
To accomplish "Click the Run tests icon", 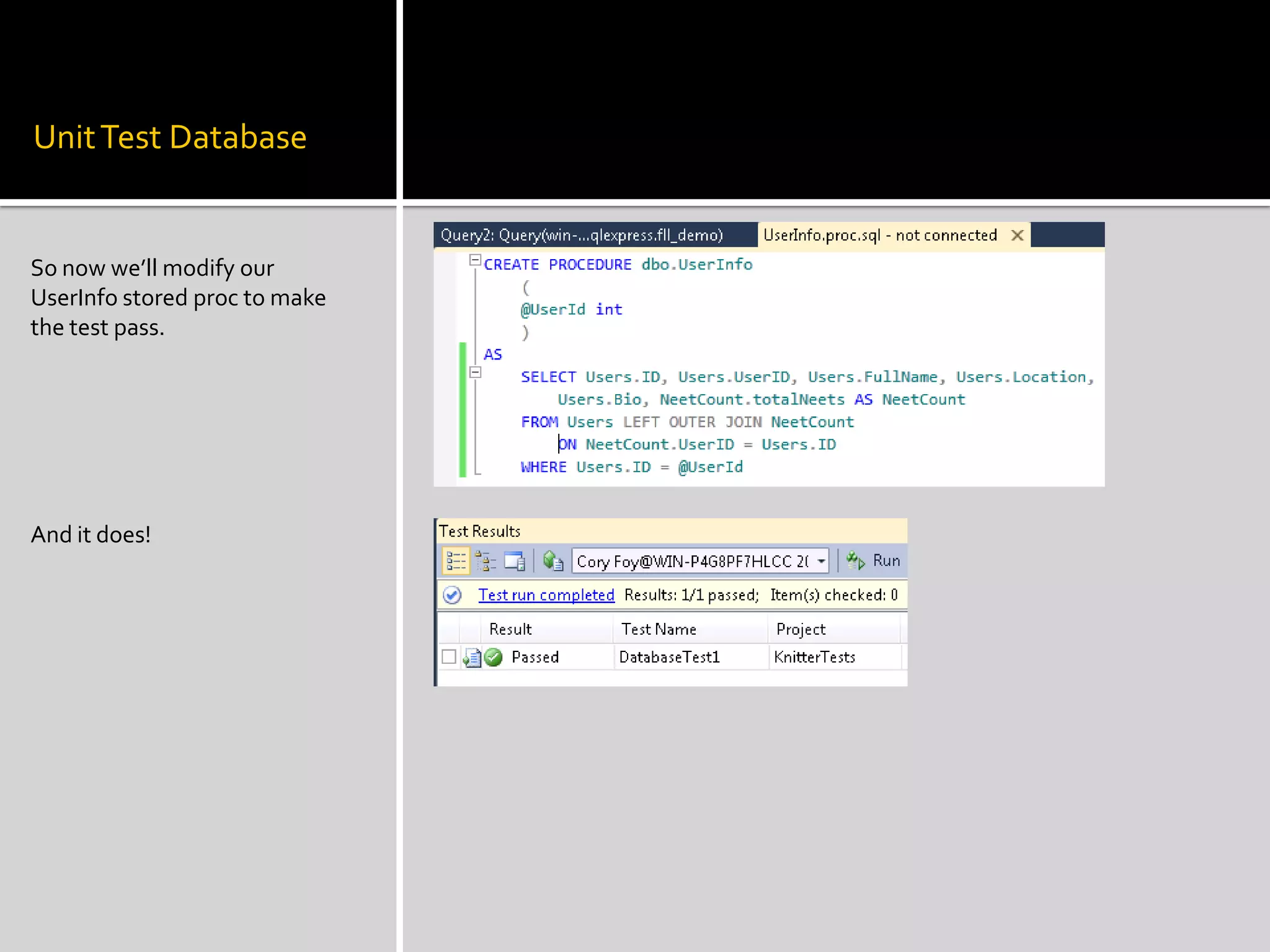I will 856,561.
